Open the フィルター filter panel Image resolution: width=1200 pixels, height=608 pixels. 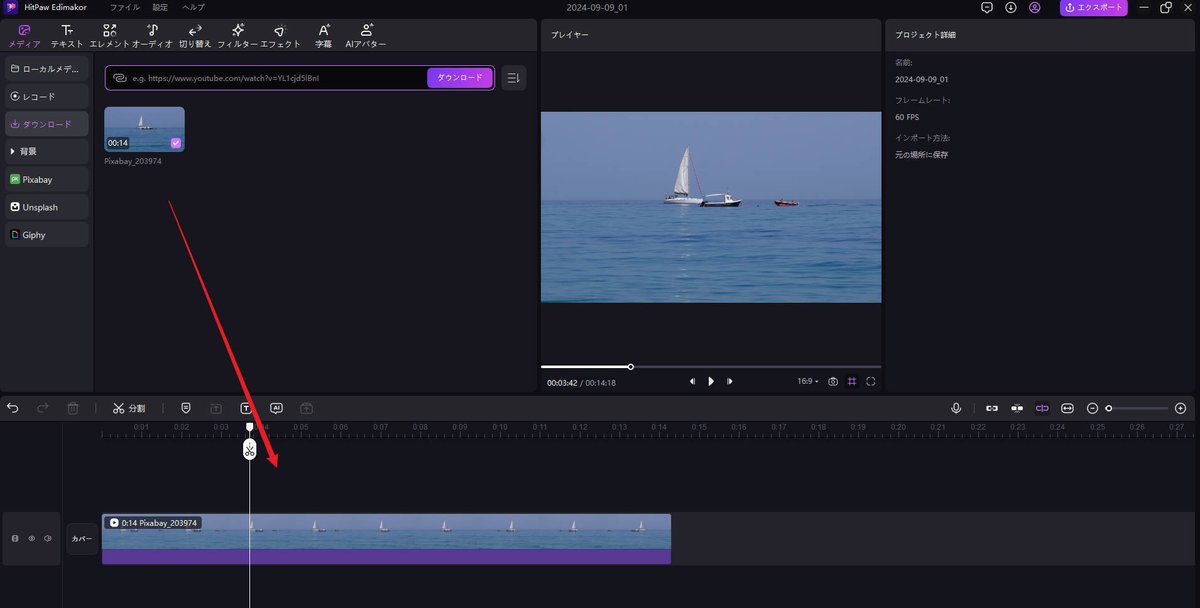click(x=238, y=36)
